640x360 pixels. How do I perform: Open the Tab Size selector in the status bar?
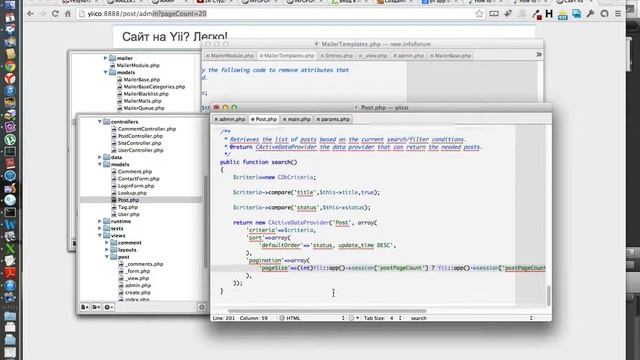click(x=382, y=318)
